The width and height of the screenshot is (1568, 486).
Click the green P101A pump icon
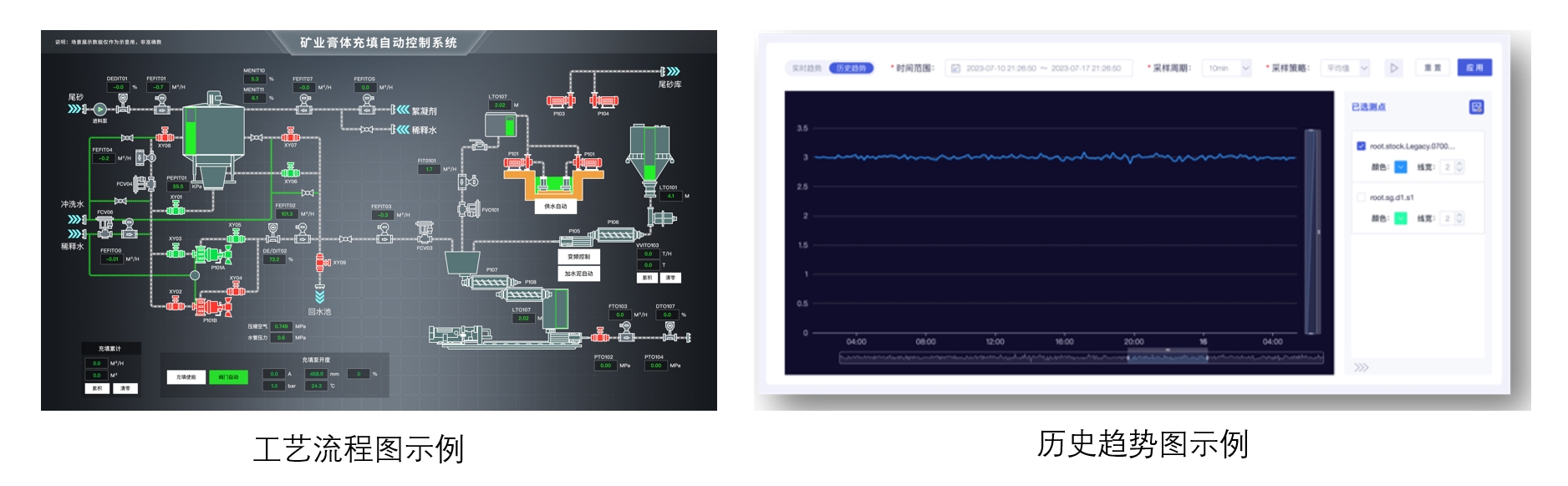tap(211, 254)
